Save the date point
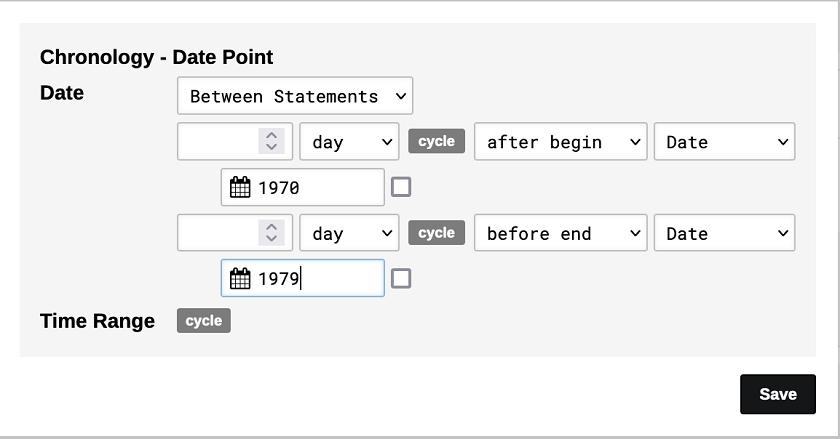 (x=777, y=394)
